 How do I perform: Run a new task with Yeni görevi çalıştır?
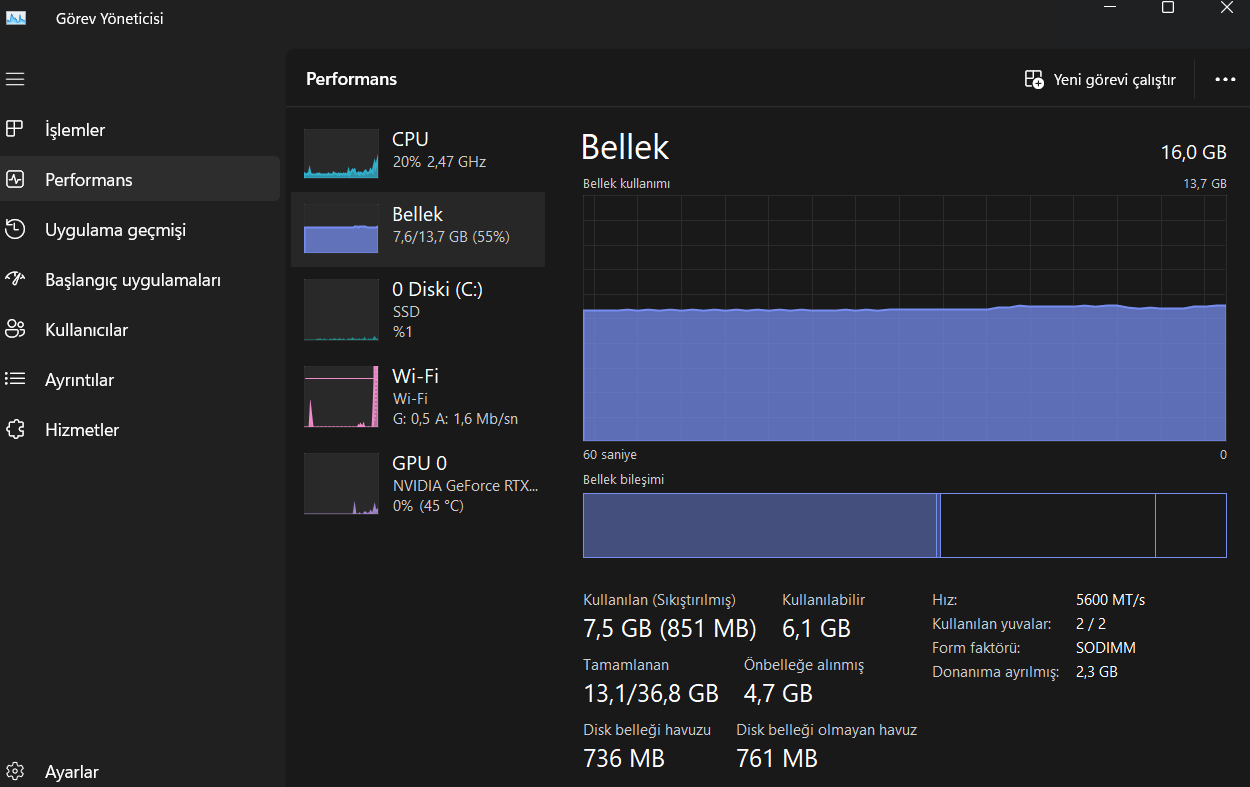click(x=1100, y=80)
